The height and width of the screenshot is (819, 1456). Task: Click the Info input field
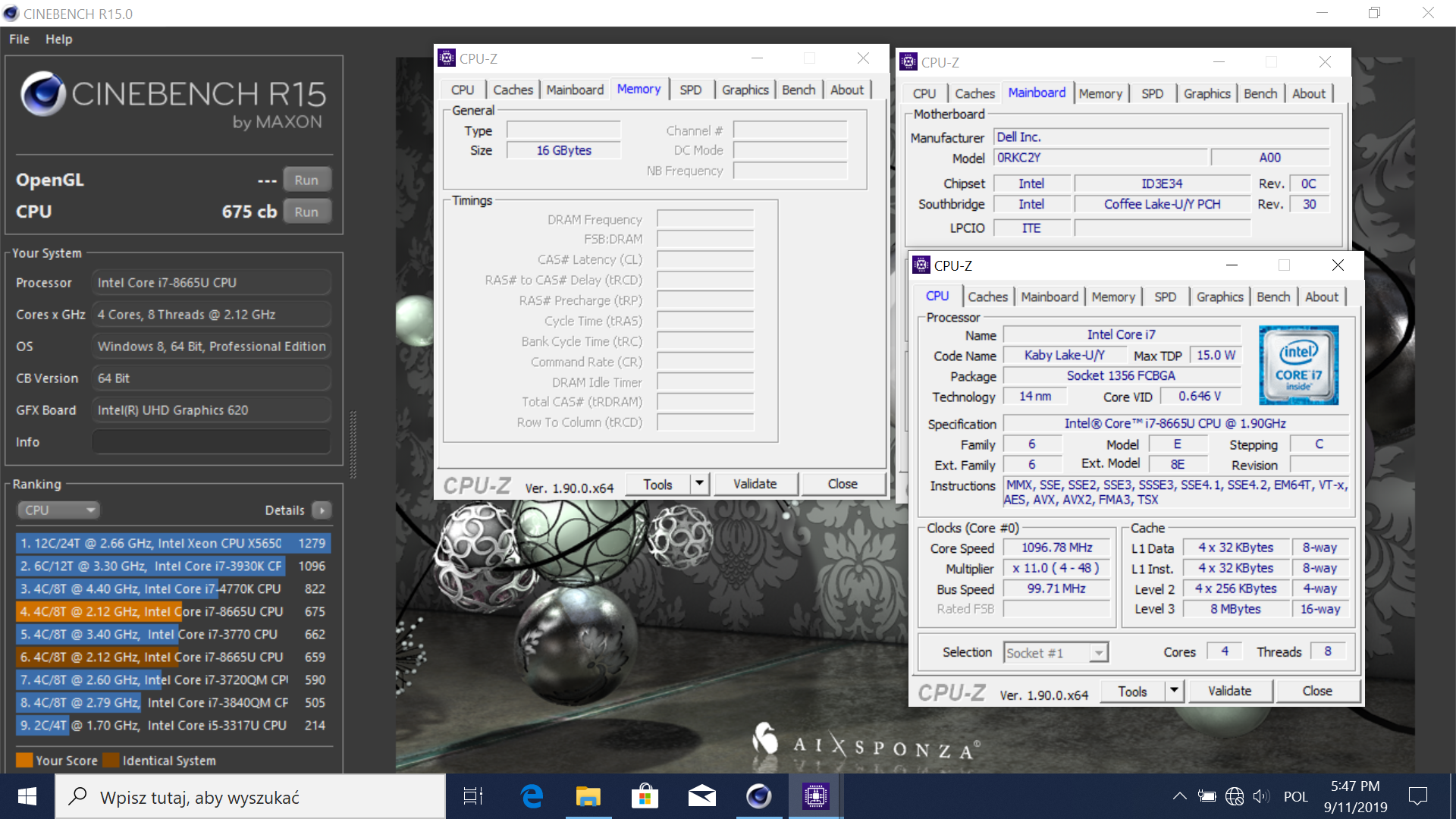211,441
